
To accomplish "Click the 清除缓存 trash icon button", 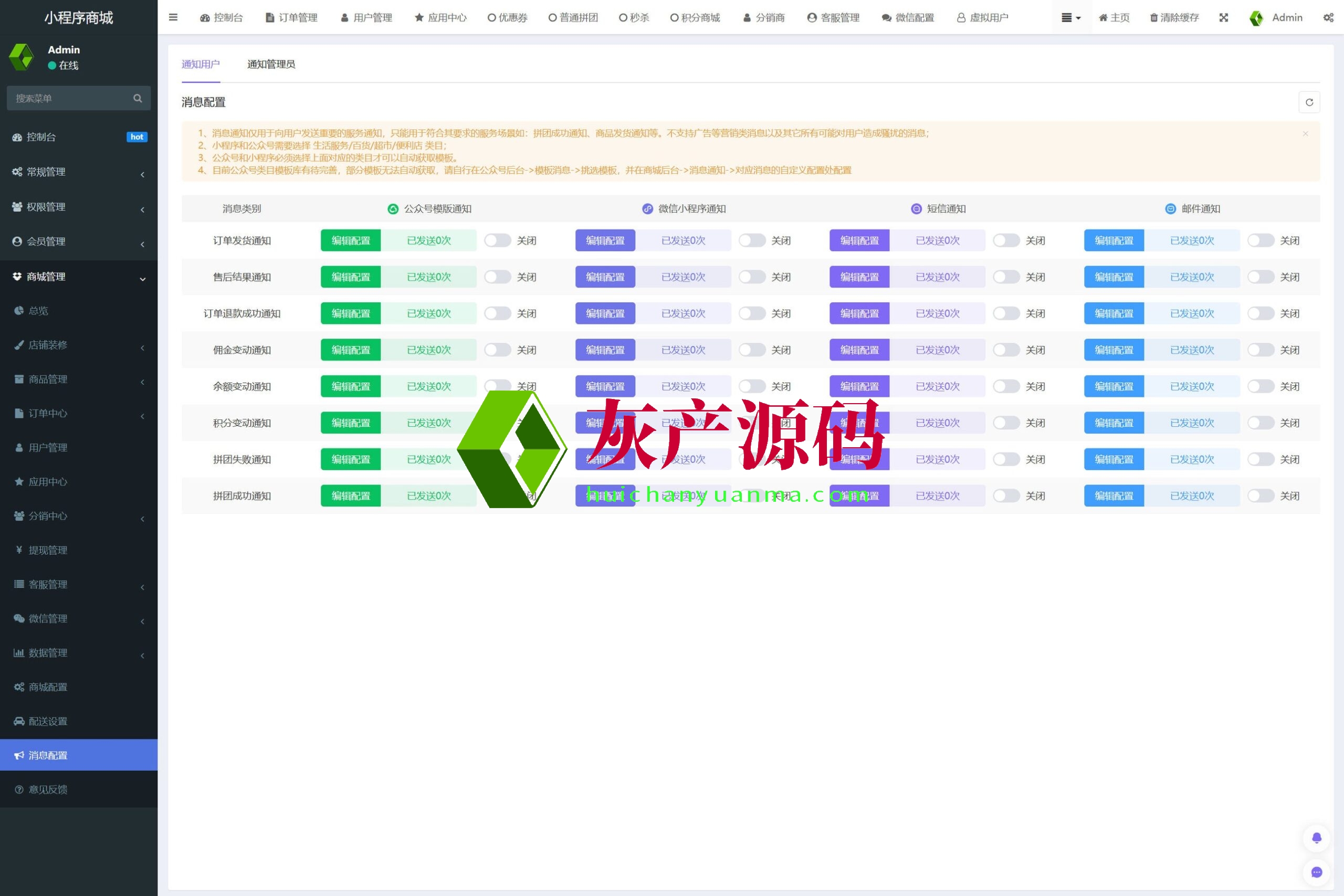I will (x=1174, y=18).
